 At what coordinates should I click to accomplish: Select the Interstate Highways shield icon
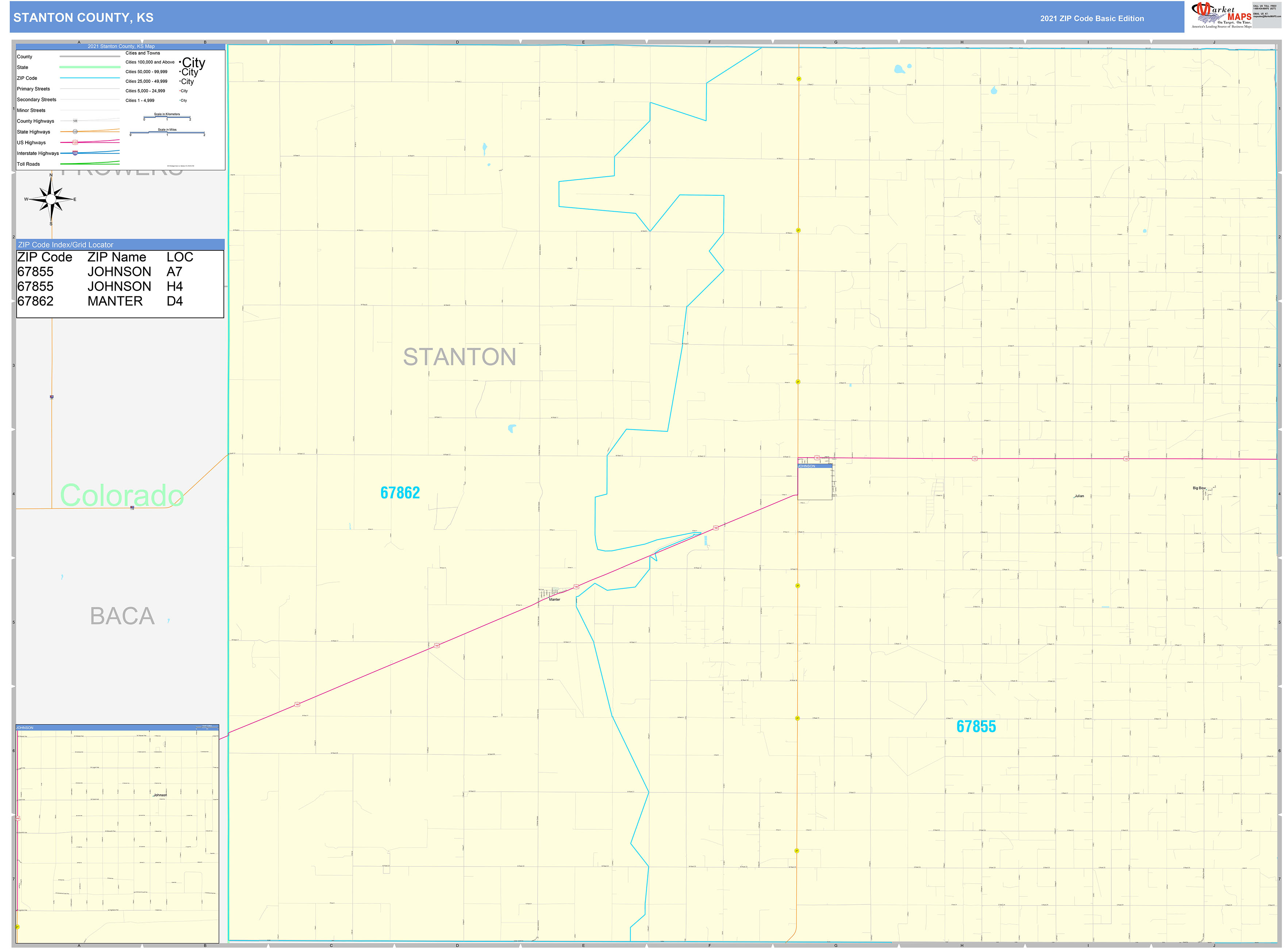tap(75, 153)
